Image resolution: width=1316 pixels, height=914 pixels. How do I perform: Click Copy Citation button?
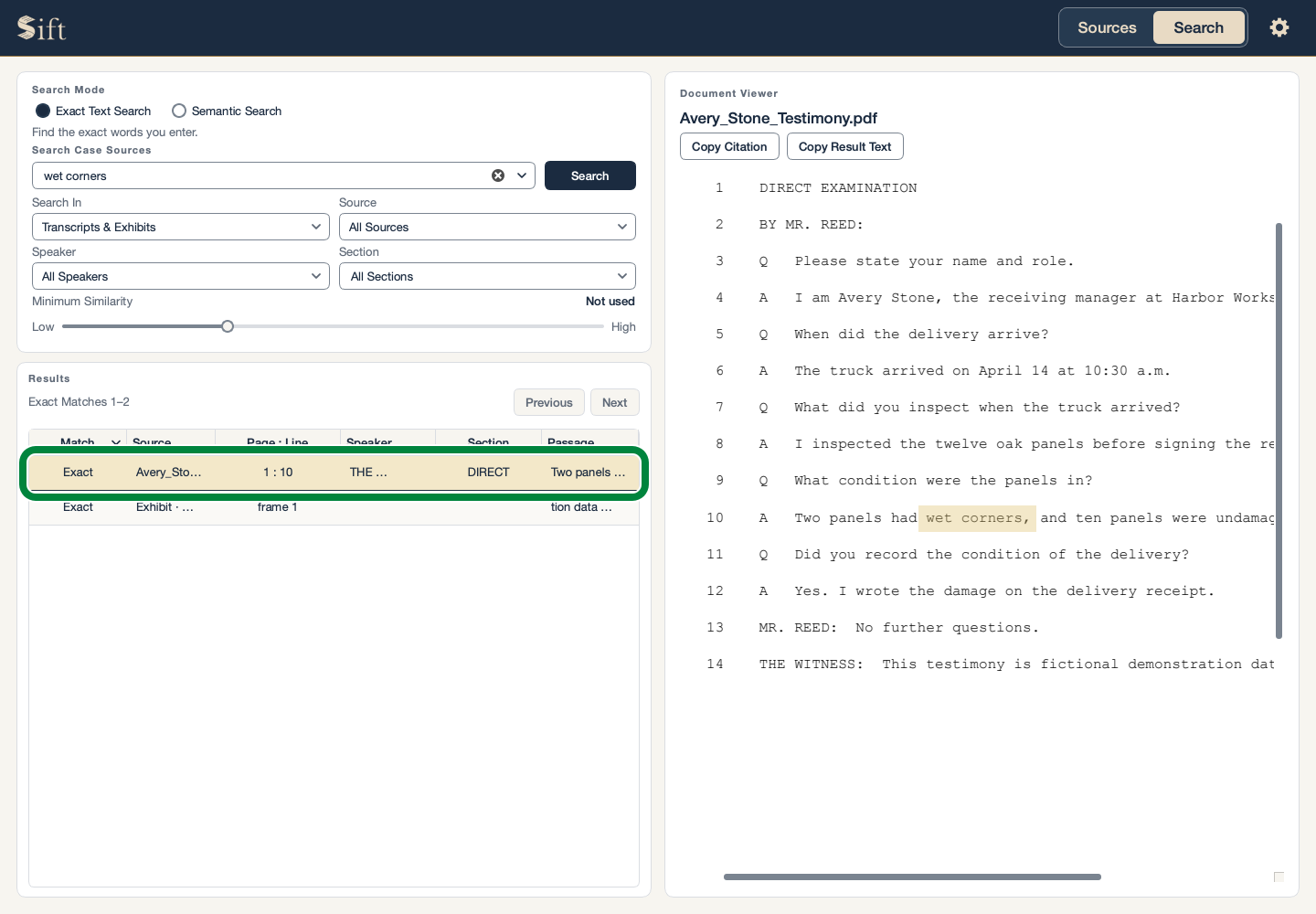point(729,146)
